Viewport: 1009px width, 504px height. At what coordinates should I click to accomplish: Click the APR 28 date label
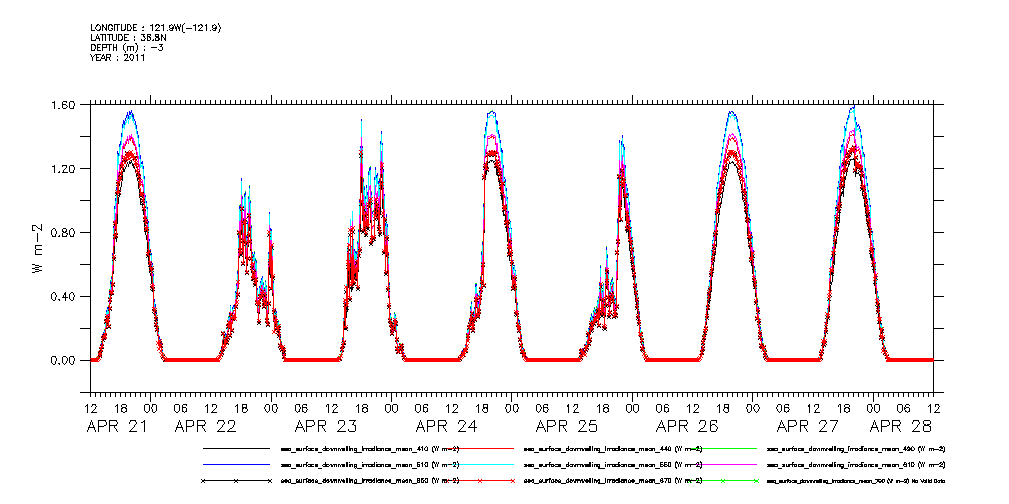pyautogui.click(x=900, y=426)
